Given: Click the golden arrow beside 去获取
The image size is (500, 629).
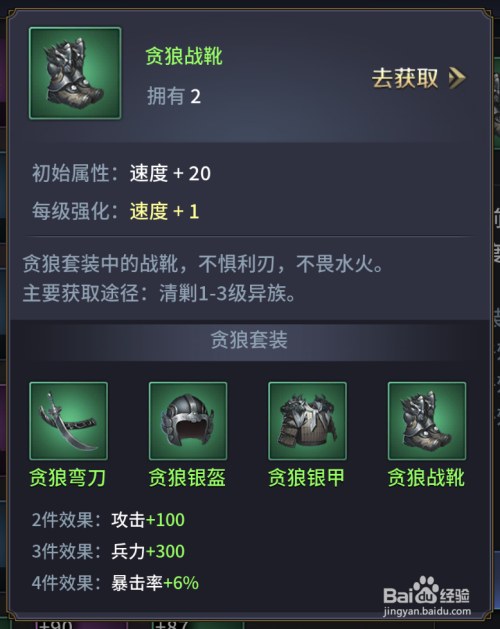Looking at the screenshot, I should coord(457,78).
